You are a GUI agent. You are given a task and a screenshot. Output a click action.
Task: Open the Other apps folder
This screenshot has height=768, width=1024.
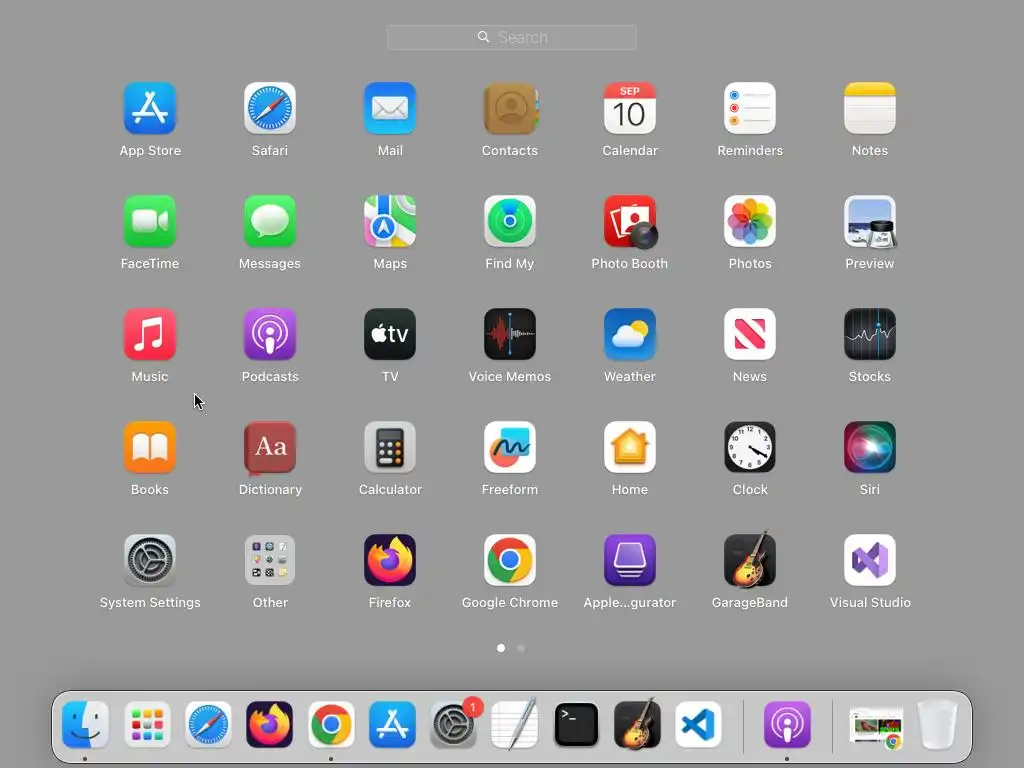coord(270,560)
